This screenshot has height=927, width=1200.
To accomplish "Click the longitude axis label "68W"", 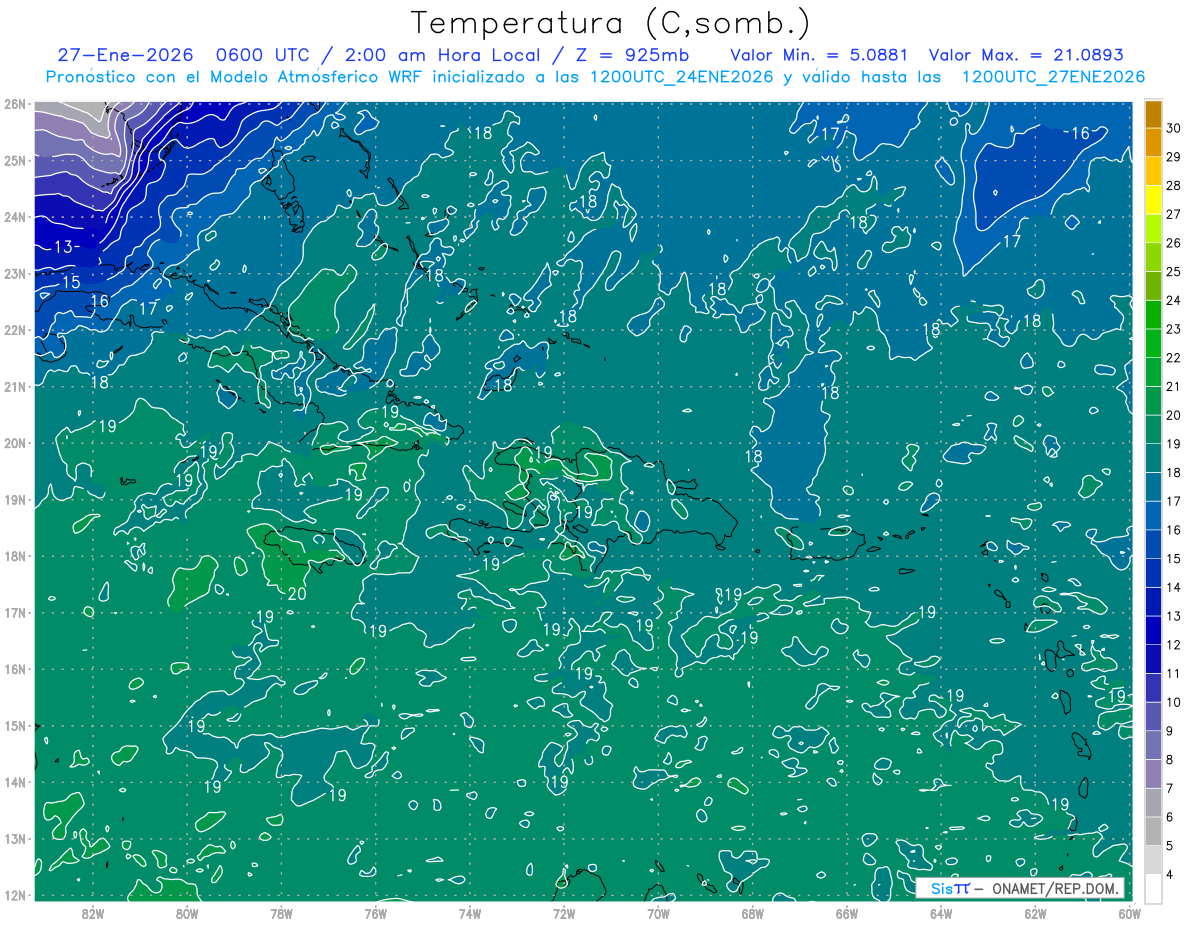I will pos(753,913).
